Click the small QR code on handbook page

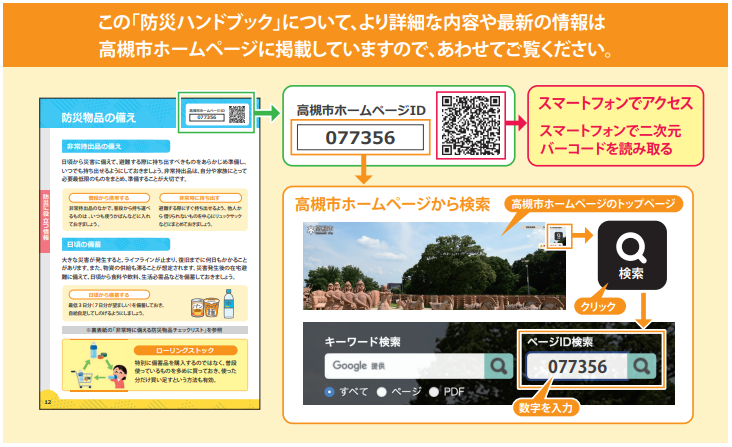tap(237, 114)
